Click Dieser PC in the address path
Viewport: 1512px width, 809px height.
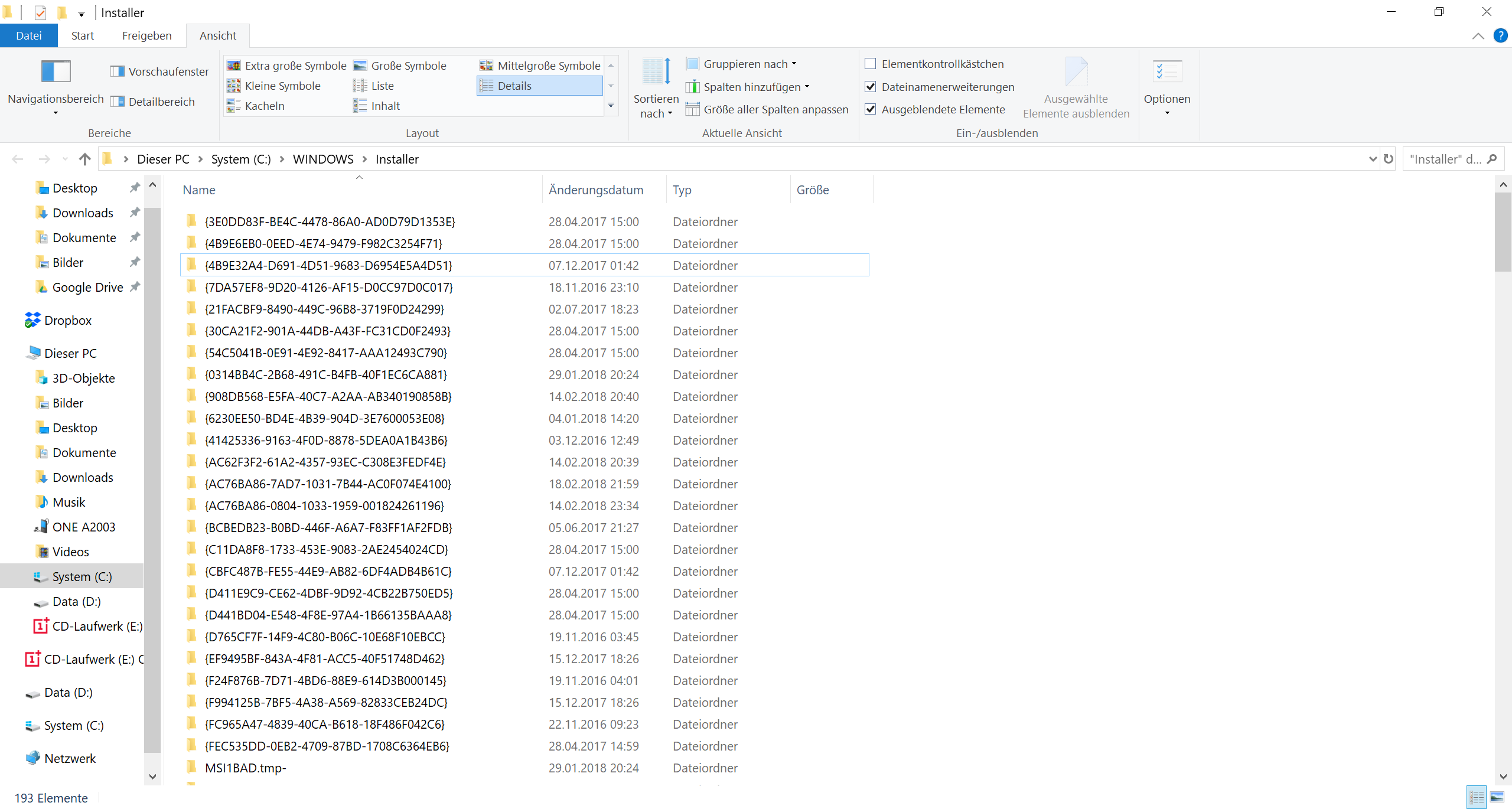(x=163, y=159)
